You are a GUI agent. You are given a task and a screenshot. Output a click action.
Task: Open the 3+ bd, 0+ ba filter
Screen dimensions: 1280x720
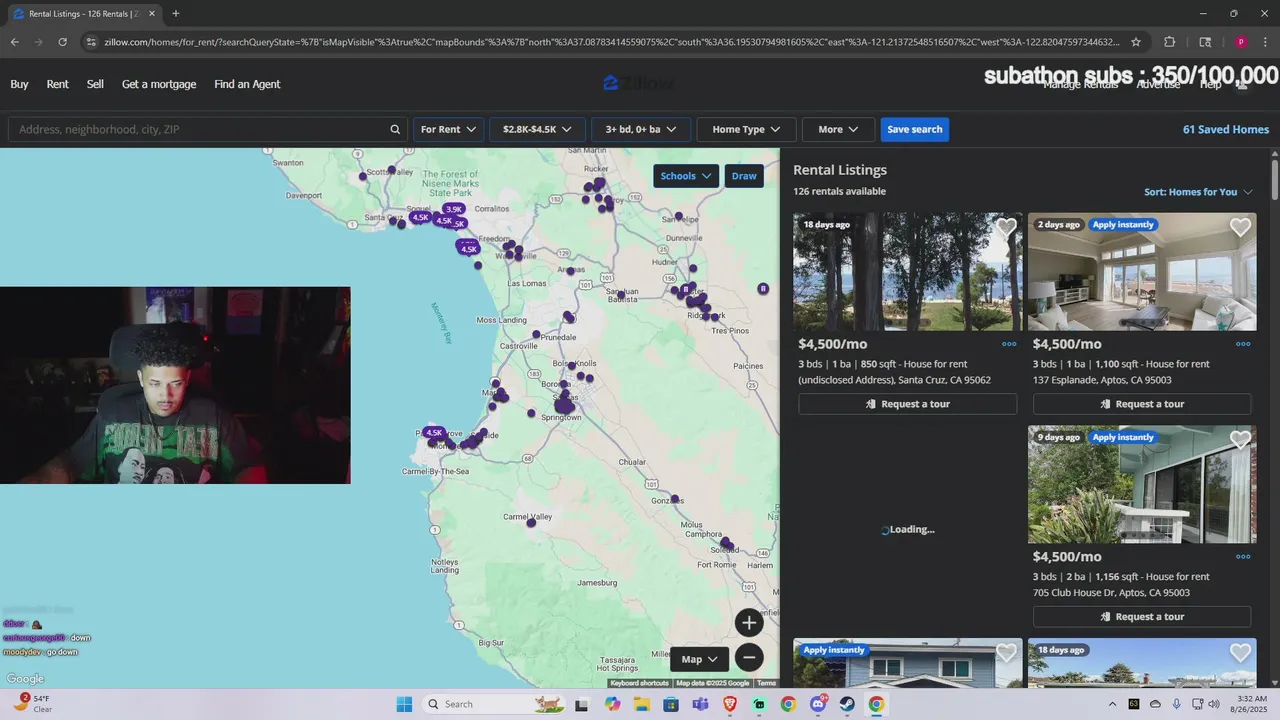pos(641,129)
